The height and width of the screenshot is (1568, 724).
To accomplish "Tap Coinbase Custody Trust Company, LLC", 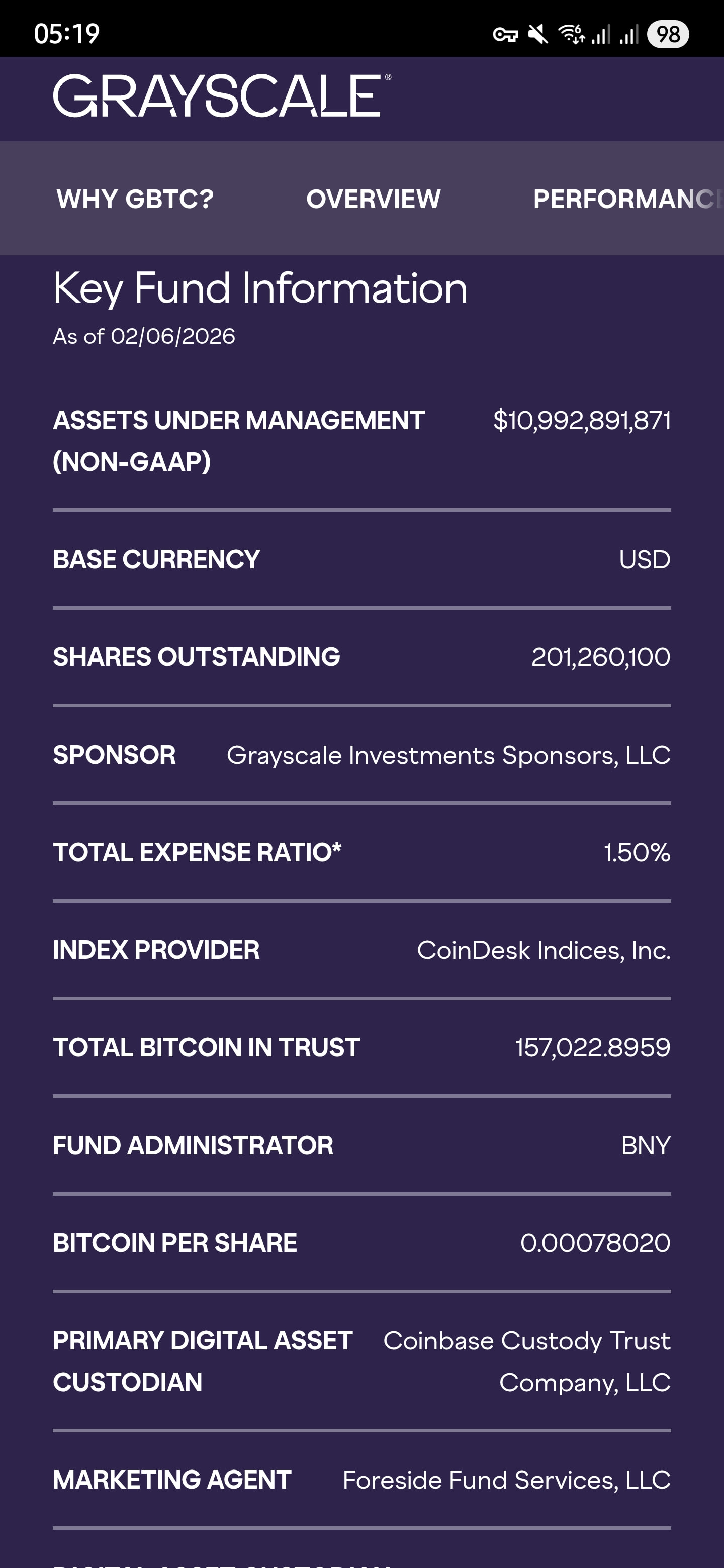I will click(527, 1361).
